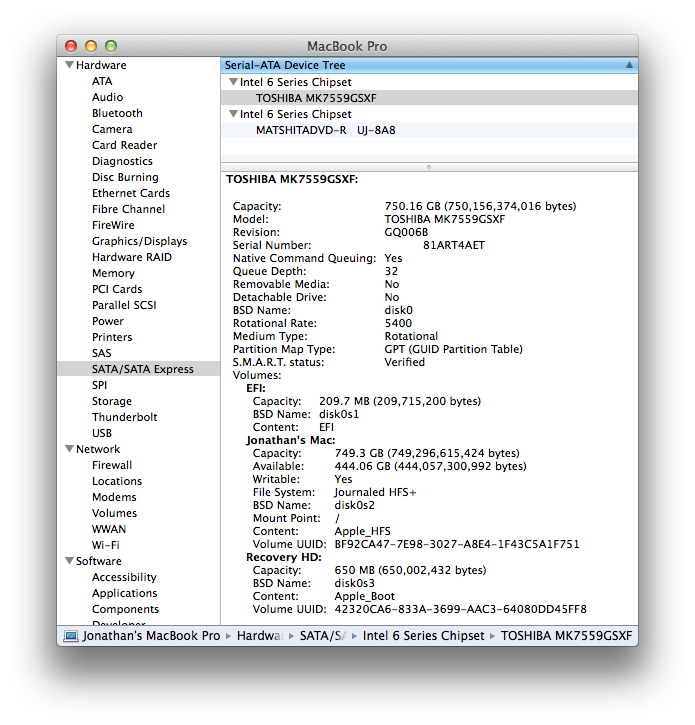This screenshot has height=725, width=695.
Task: Select TOSHIBA MK7559GSXF device row
Action: [x=429, y=98]
